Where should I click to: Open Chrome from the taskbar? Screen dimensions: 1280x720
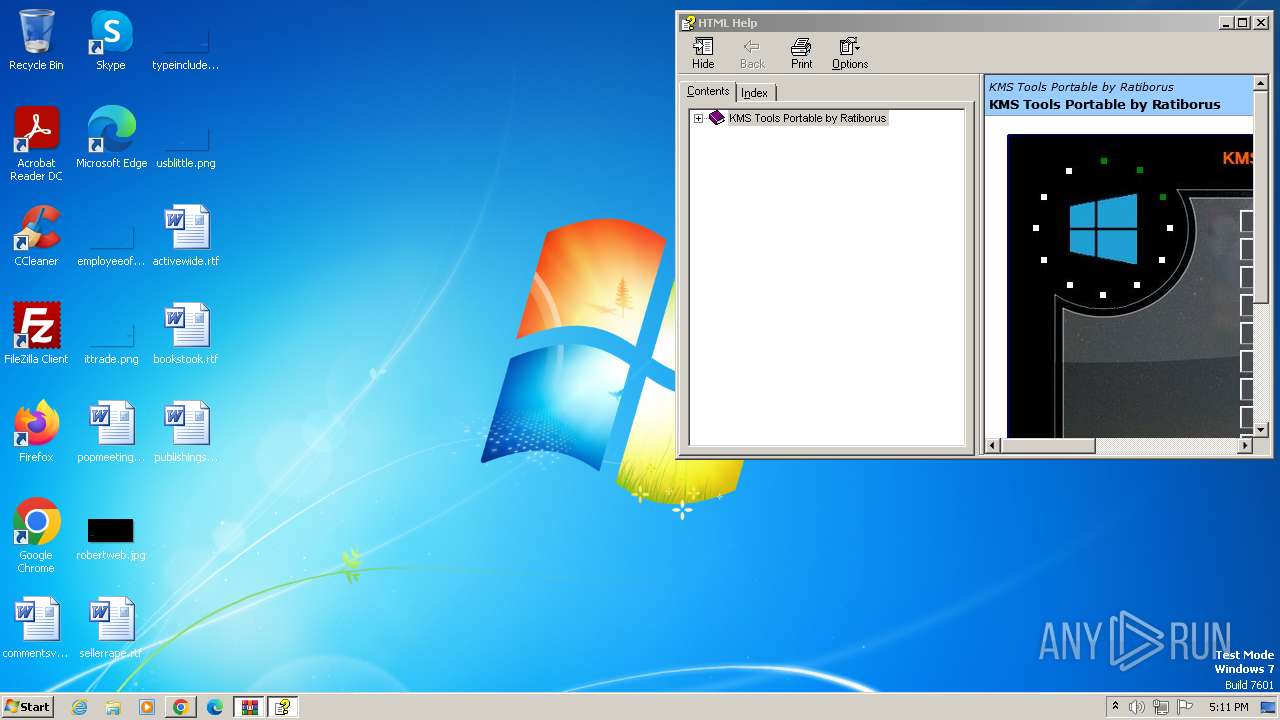pyautogui.click(x=180, y=707)
